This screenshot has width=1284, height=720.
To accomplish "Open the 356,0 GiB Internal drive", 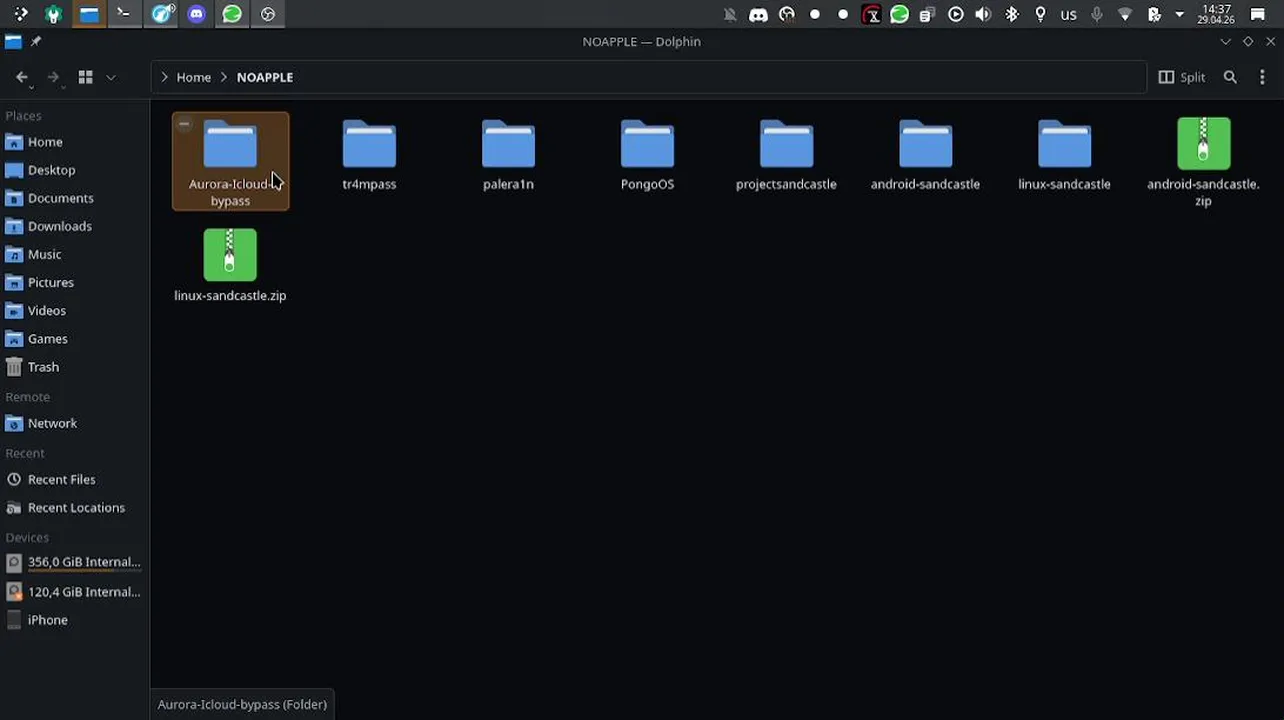I will pyautogui.click(x=75, y=562).
